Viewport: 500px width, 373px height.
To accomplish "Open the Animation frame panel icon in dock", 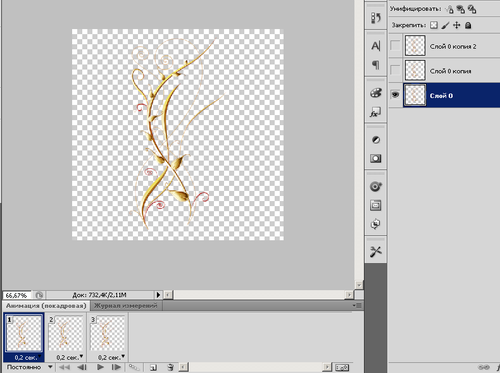I will click(x=376, y=205).
